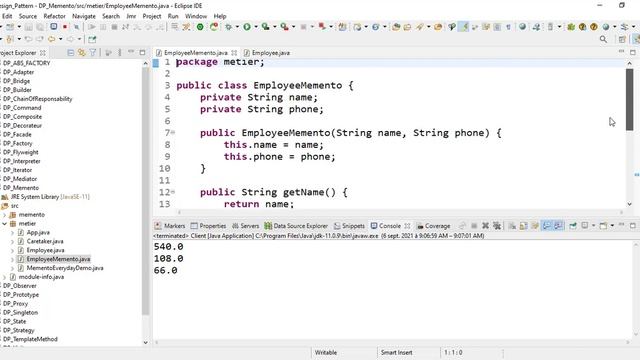640x360 pixels.
Task: Open the Debug button dropdown arrow
Action: point(237,27)
